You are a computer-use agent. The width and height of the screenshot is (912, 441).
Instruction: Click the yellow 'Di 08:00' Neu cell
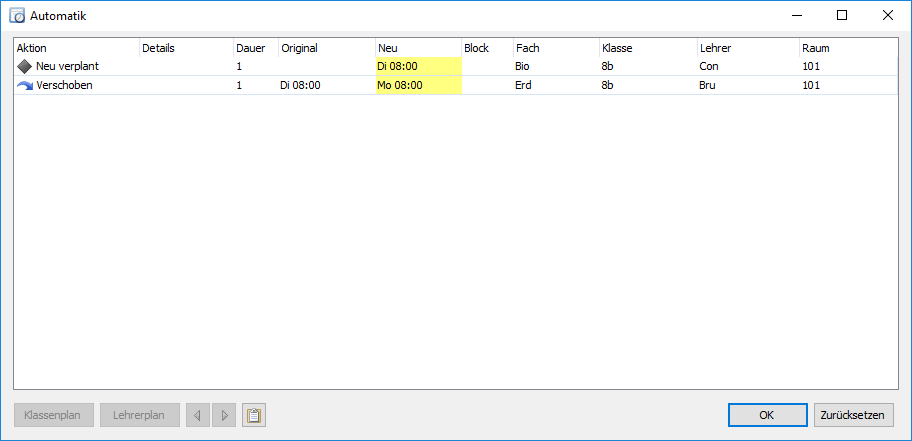pyautogui.click(x=419, y=66)
